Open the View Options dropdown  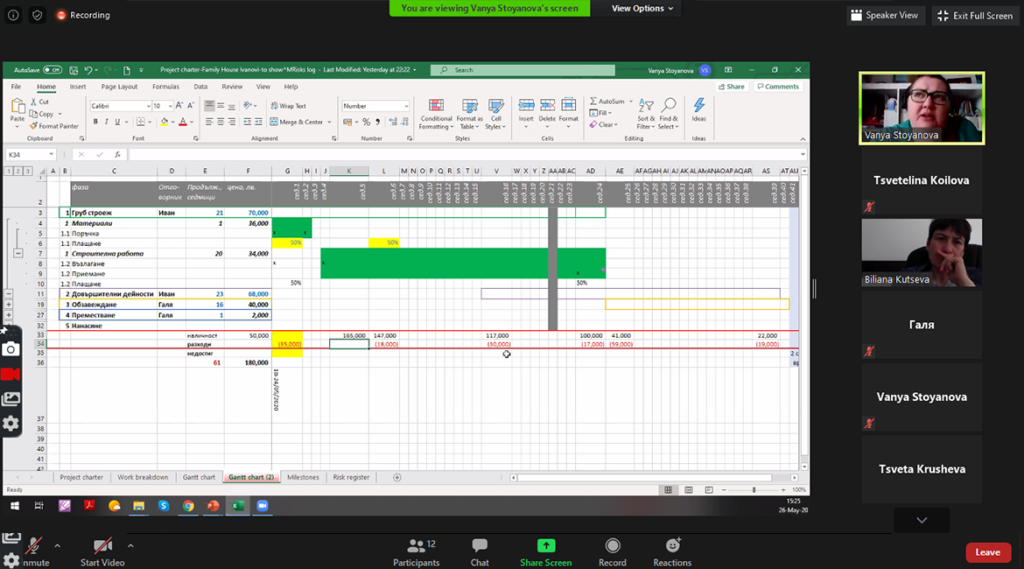tap(642, 8)
